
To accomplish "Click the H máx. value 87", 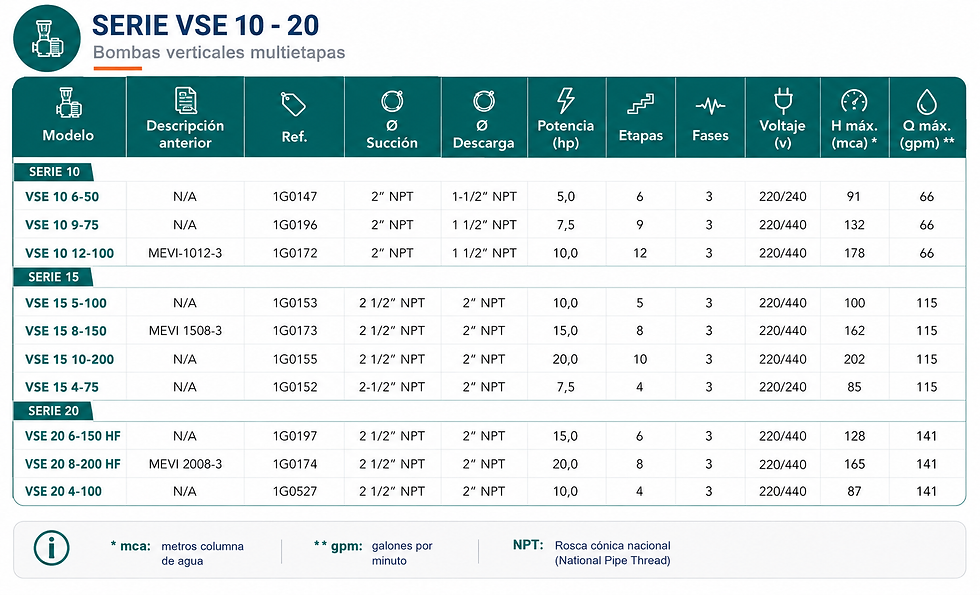I will 854,491.
